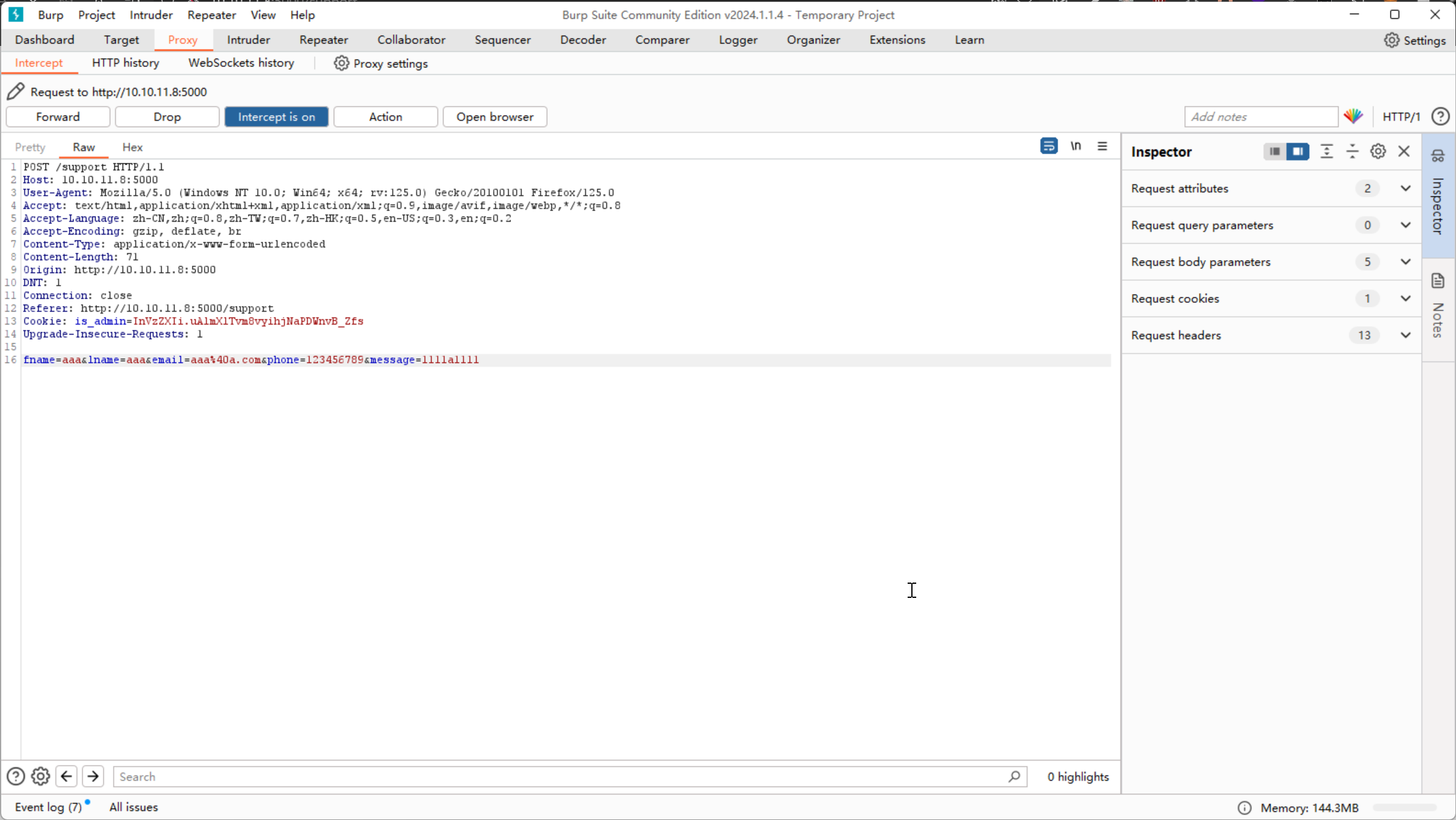Click the Inspector side tab icon
This screenshot has width=1456, height=820.
[x=1438, y=156]
